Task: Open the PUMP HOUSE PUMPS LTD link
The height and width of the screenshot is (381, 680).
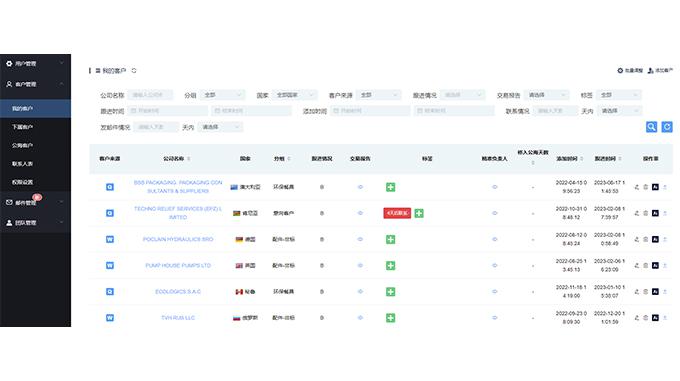Action: 178,265
